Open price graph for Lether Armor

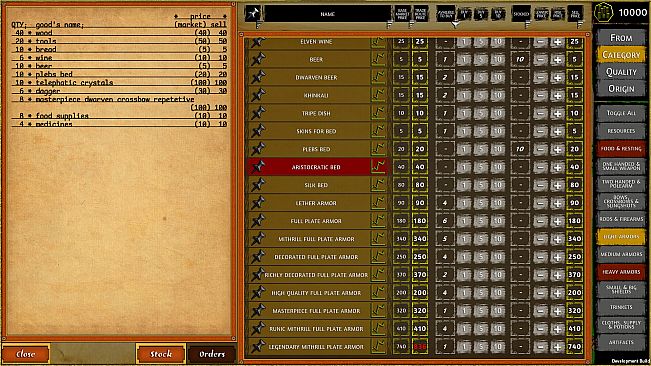(378, 203)
